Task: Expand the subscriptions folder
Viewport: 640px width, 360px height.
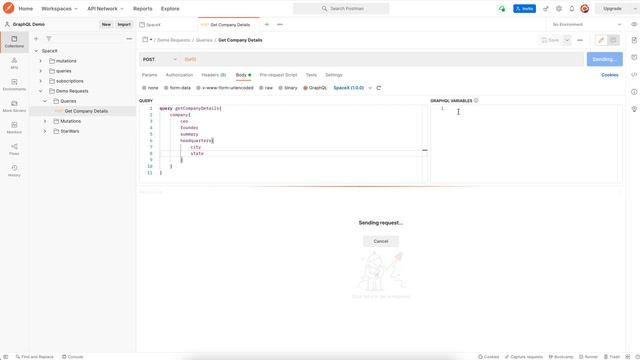Action: coord(40,81)
